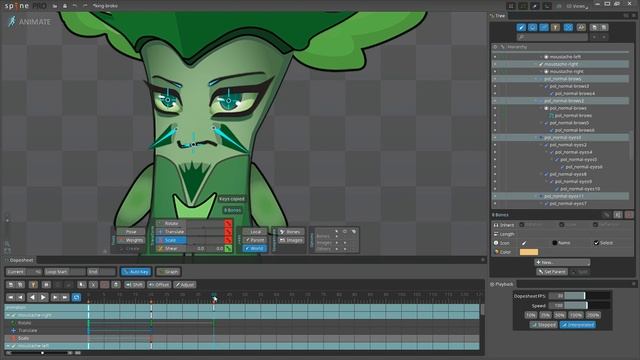Screen dimensions: 640x360
Task: Select moustache-left in the tree
Action: coord(565,57)
